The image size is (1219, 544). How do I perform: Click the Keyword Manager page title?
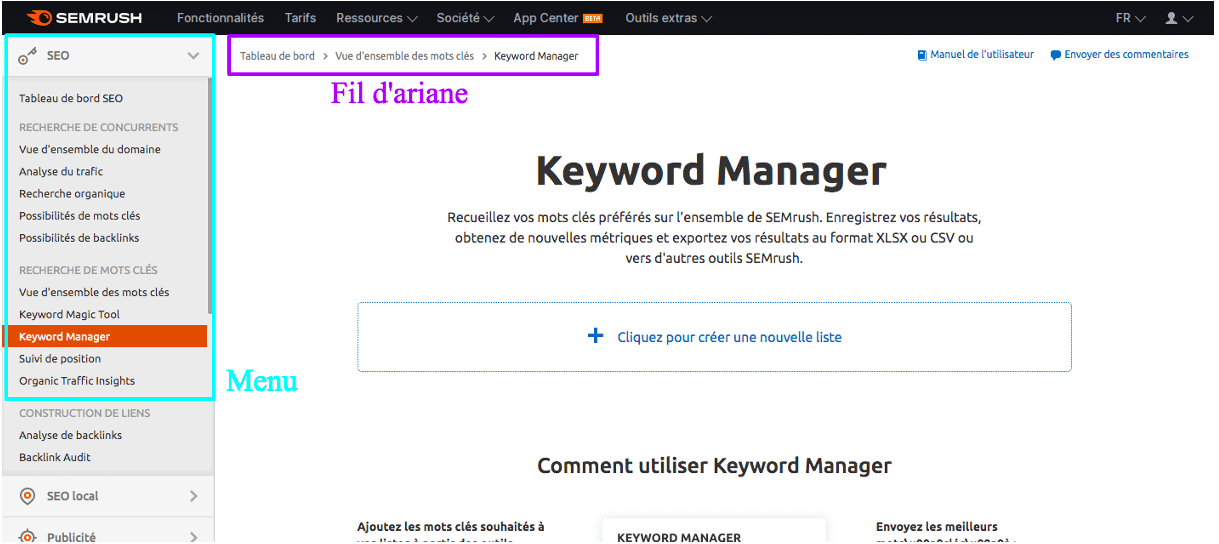(x=711, y=171)
